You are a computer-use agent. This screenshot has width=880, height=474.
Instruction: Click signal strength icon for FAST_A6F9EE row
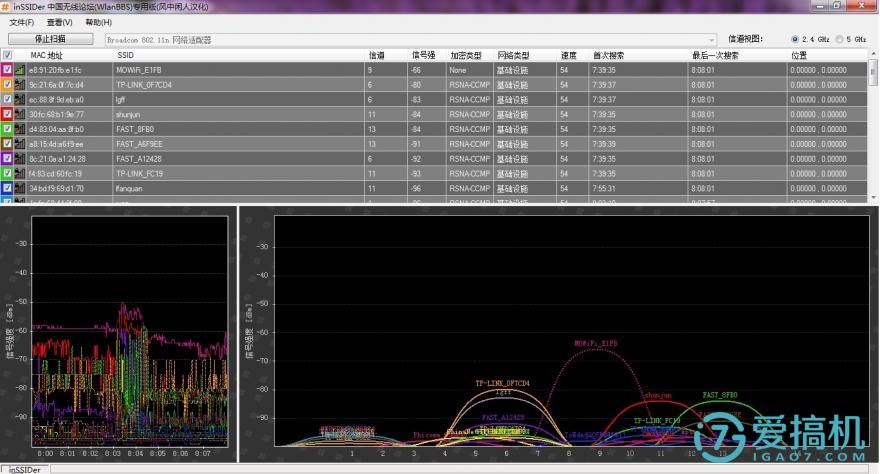20,144
